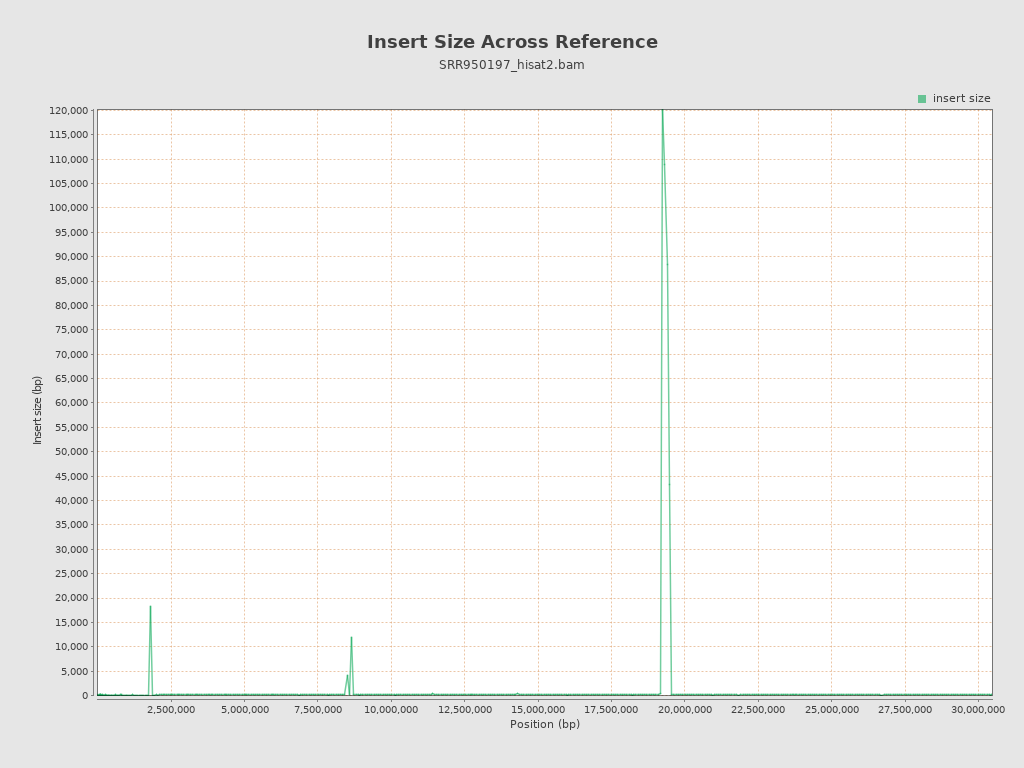This screenshot has height=768, width=1024.
Task: Click the small 4,000 bp peak near 8.5M
Action: [x=347, y=683]
